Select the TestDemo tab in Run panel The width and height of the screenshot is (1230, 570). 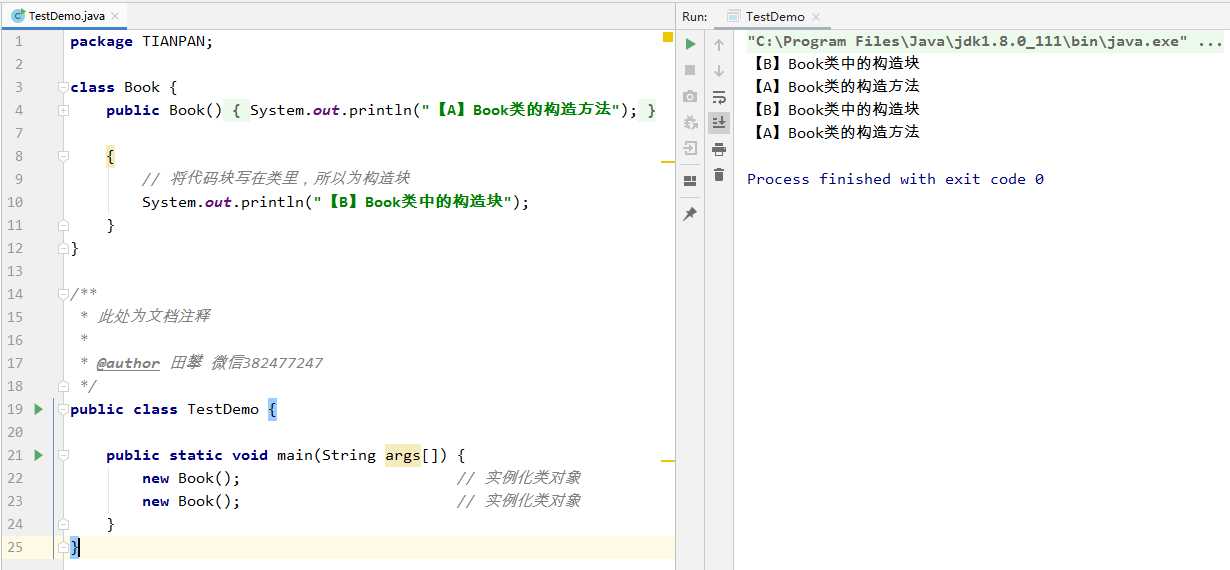pos(775,16)
